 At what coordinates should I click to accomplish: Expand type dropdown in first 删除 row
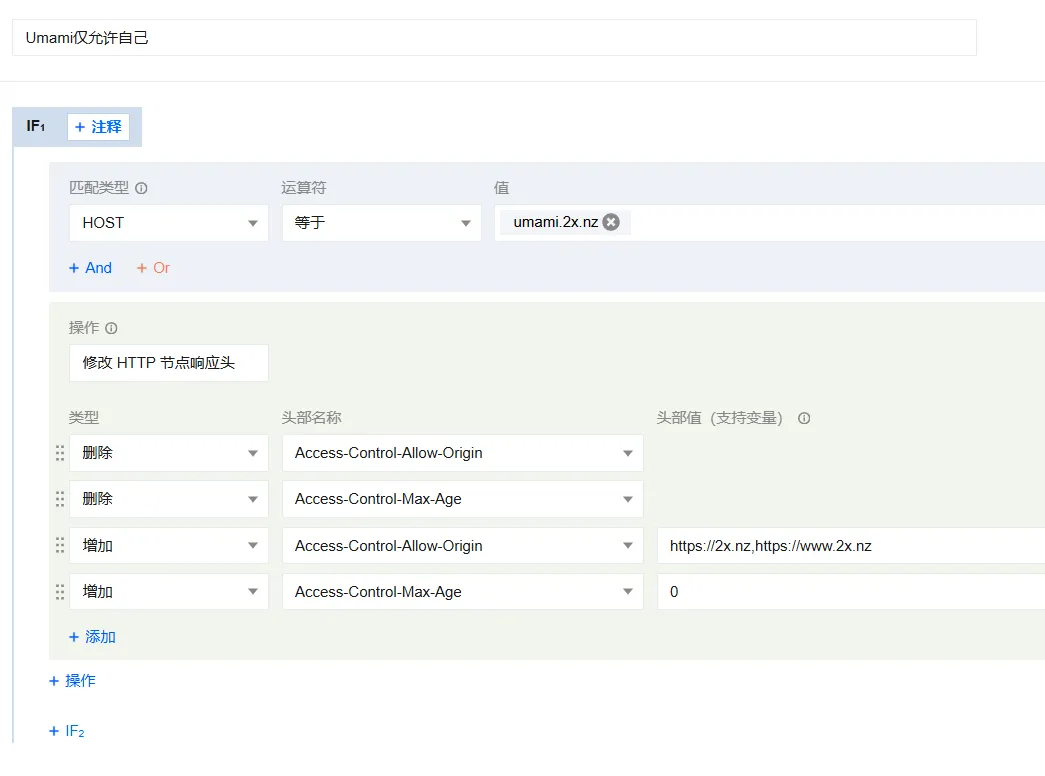168,453
